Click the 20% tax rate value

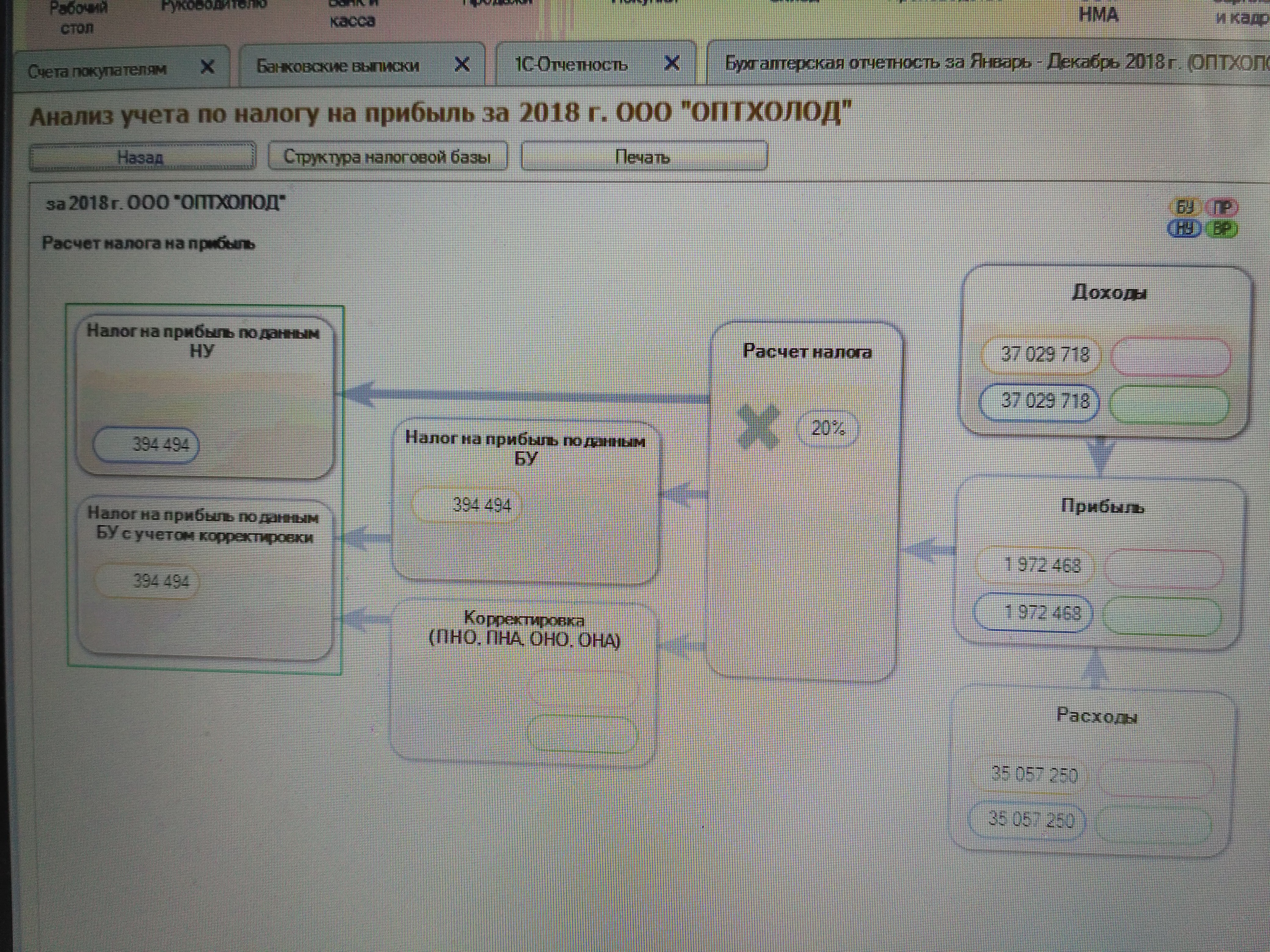pos(828,428)
